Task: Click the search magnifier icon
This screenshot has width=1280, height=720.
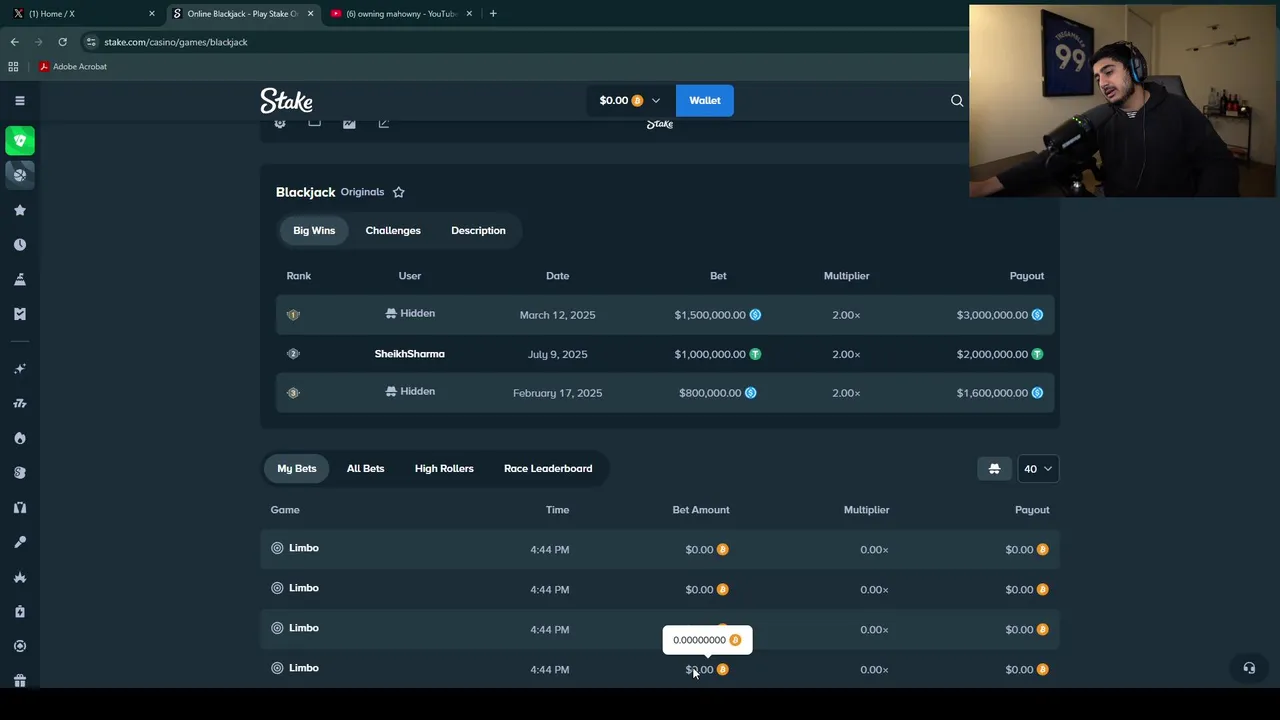Action: coord(957,100)
